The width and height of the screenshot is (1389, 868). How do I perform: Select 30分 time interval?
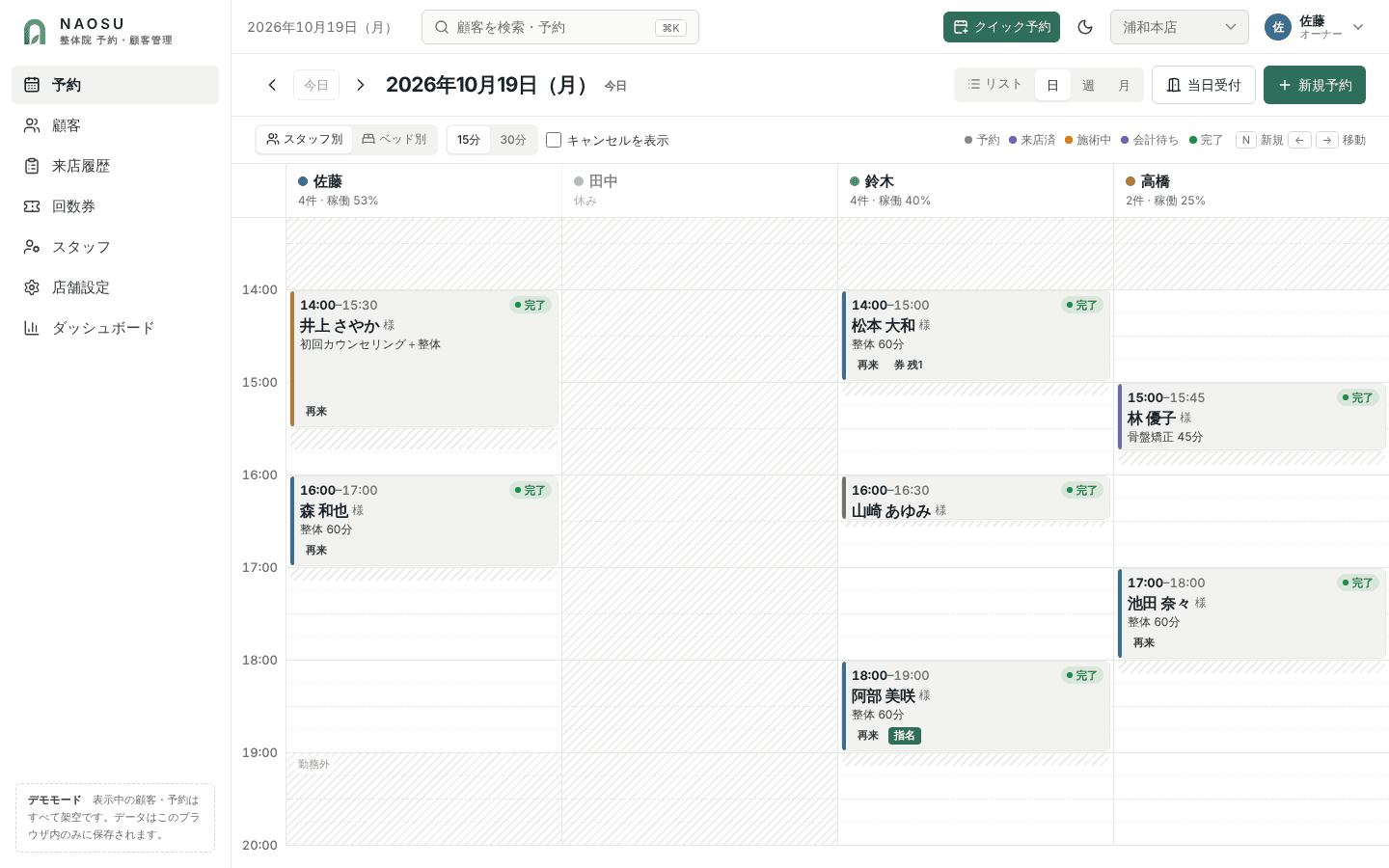click(513, 140)
